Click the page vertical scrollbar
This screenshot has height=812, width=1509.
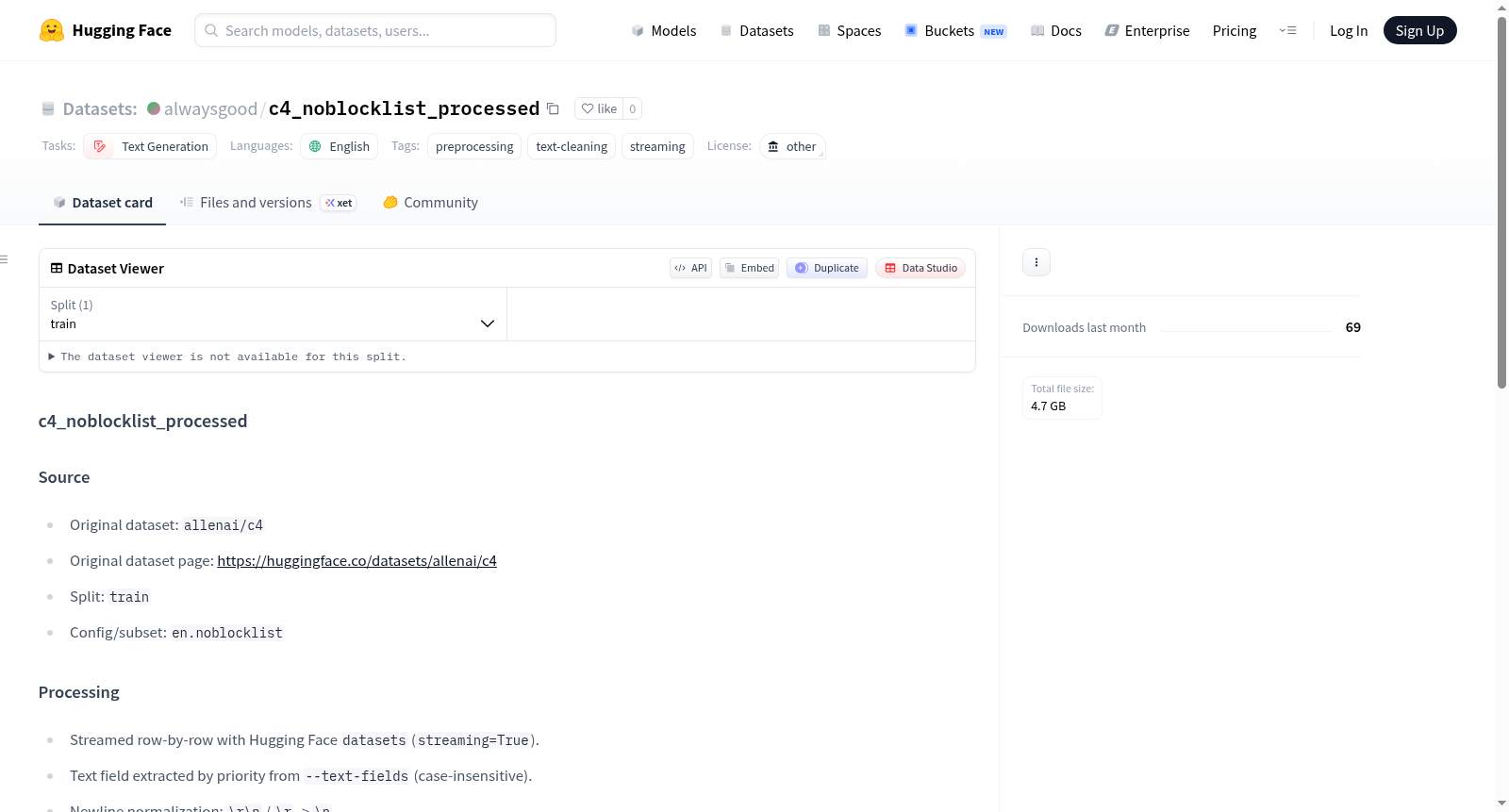pos(1501,203)
